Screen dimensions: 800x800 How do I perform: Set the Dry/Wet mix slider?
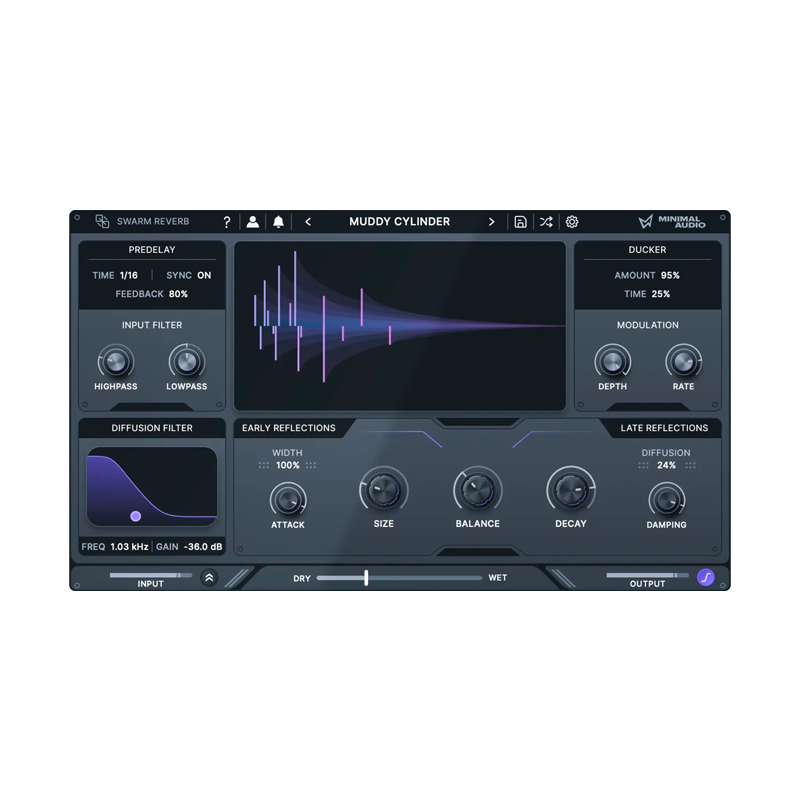click(x=366, y=578)
